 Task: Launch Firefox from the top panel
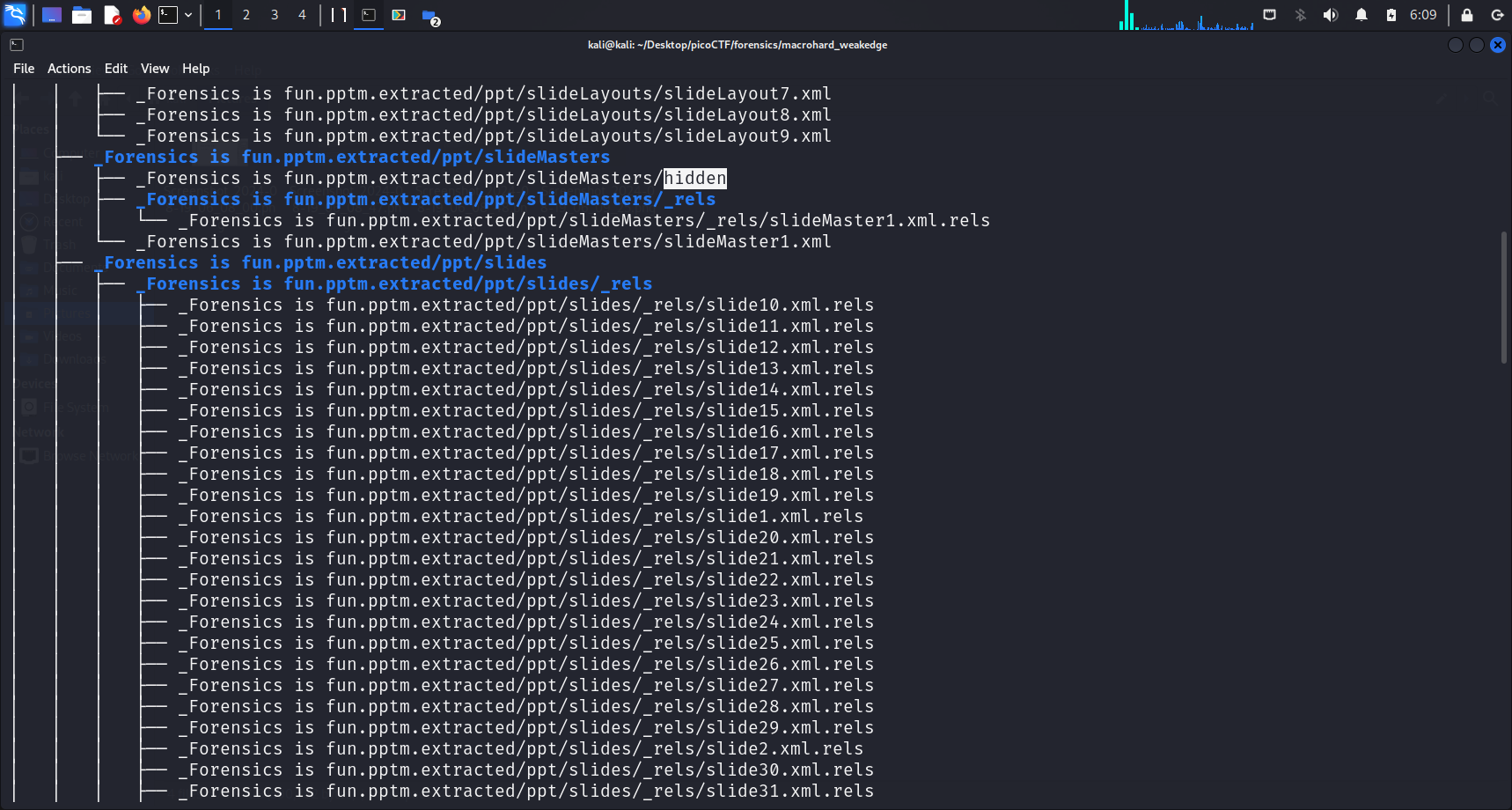tap(141, 15)
